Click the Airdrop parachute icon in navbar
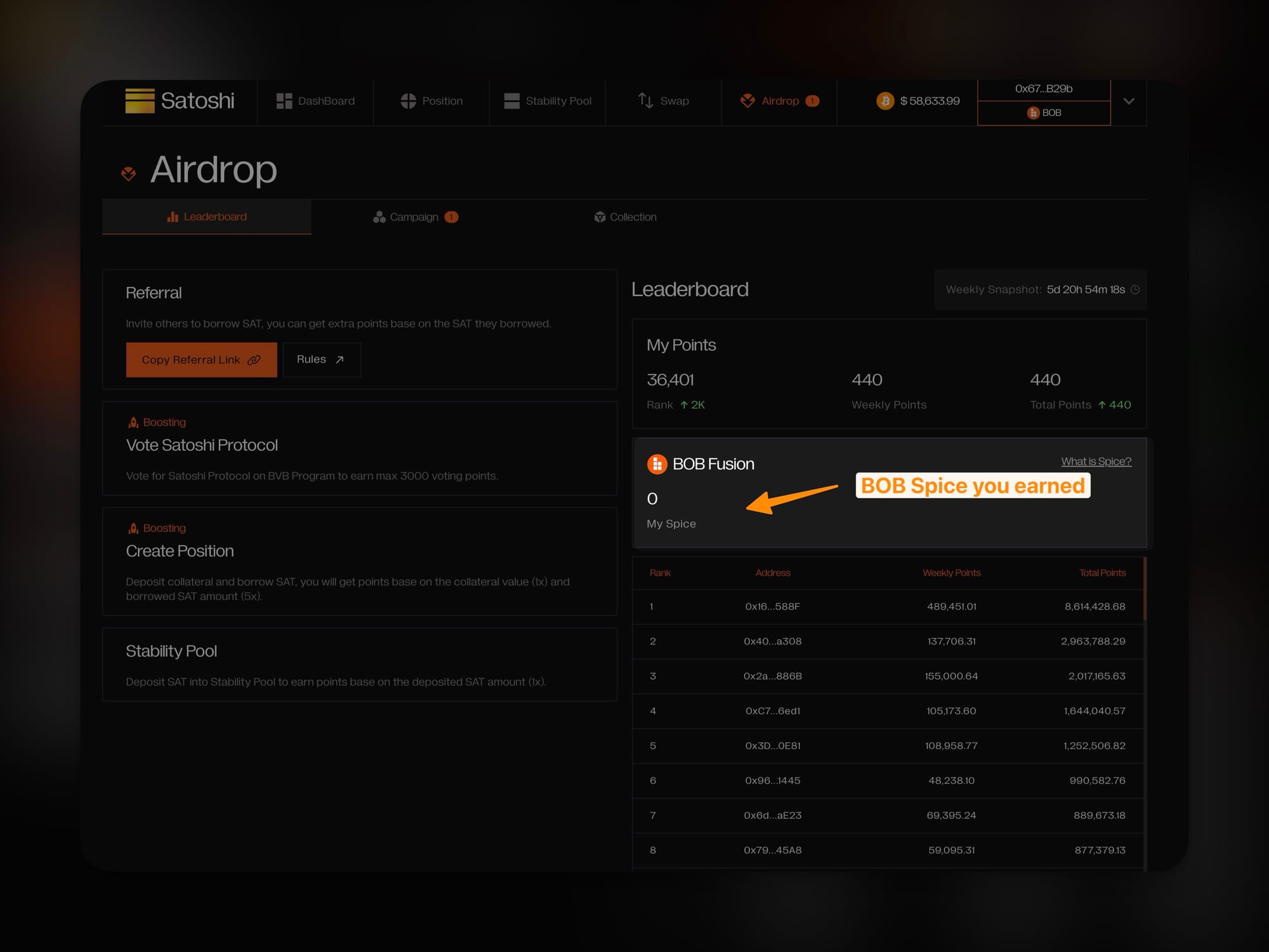Image resolution: width=1269 pixels, height=952 pixels. coord(747,101)
